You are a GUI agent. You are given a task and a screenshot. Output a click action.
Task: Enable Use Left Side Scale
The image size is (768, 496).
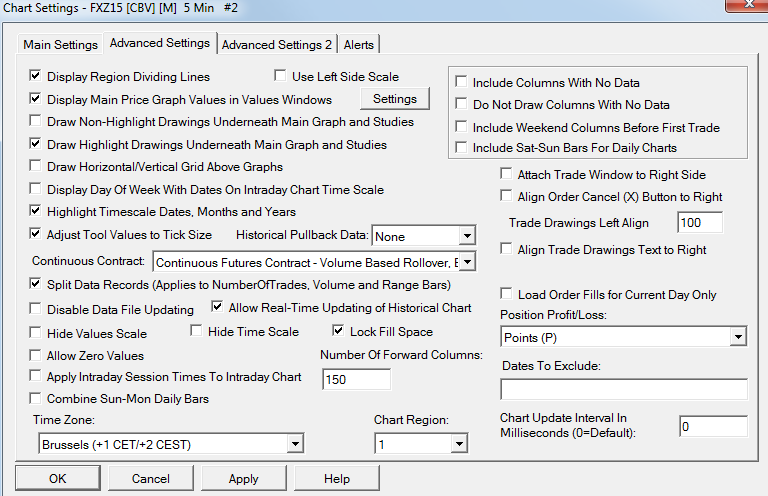point(281,76)
